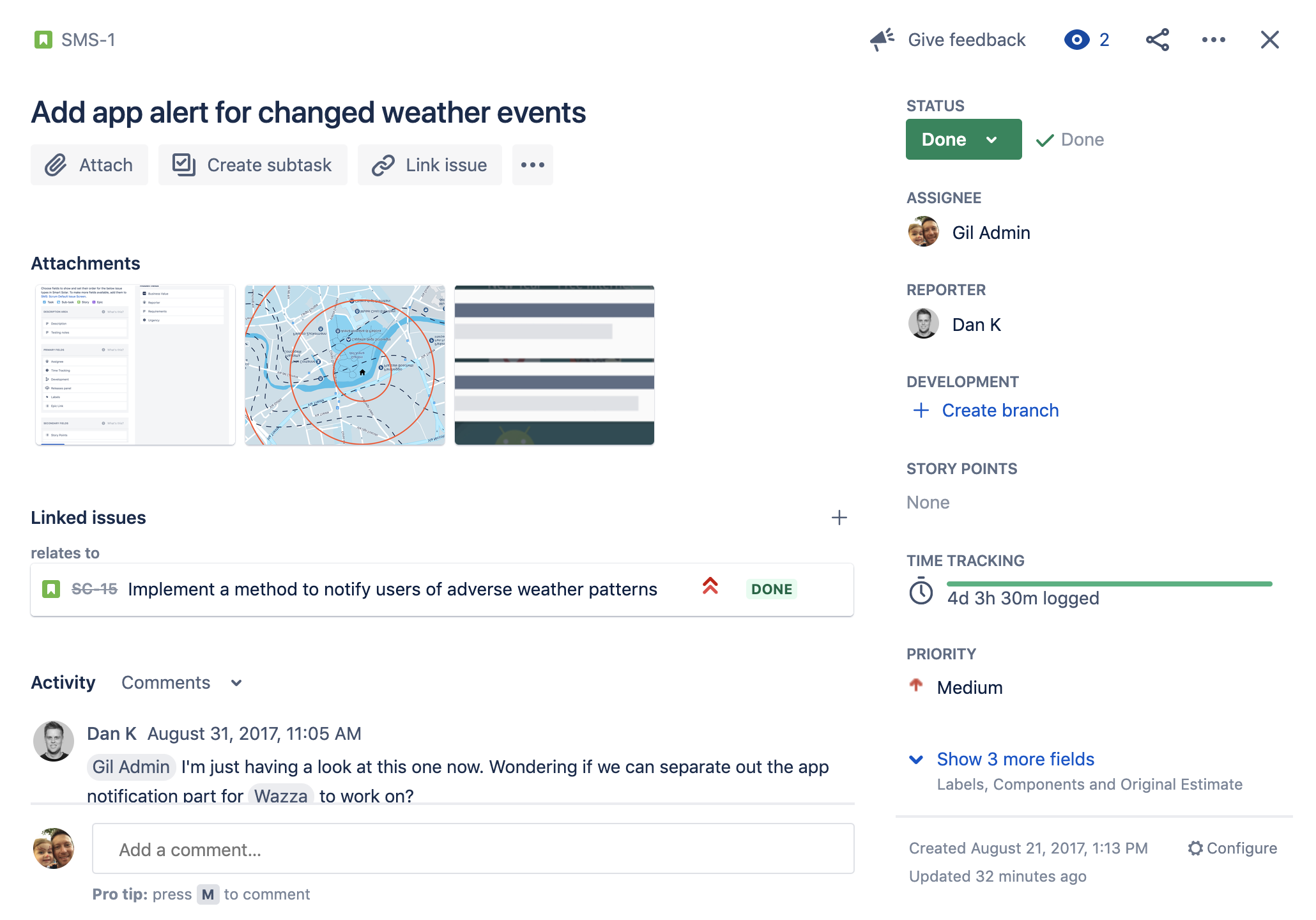Click the green story icon beside SMS-1
The height and width of the screenshot is (920, 1316).
coord(43,40)
